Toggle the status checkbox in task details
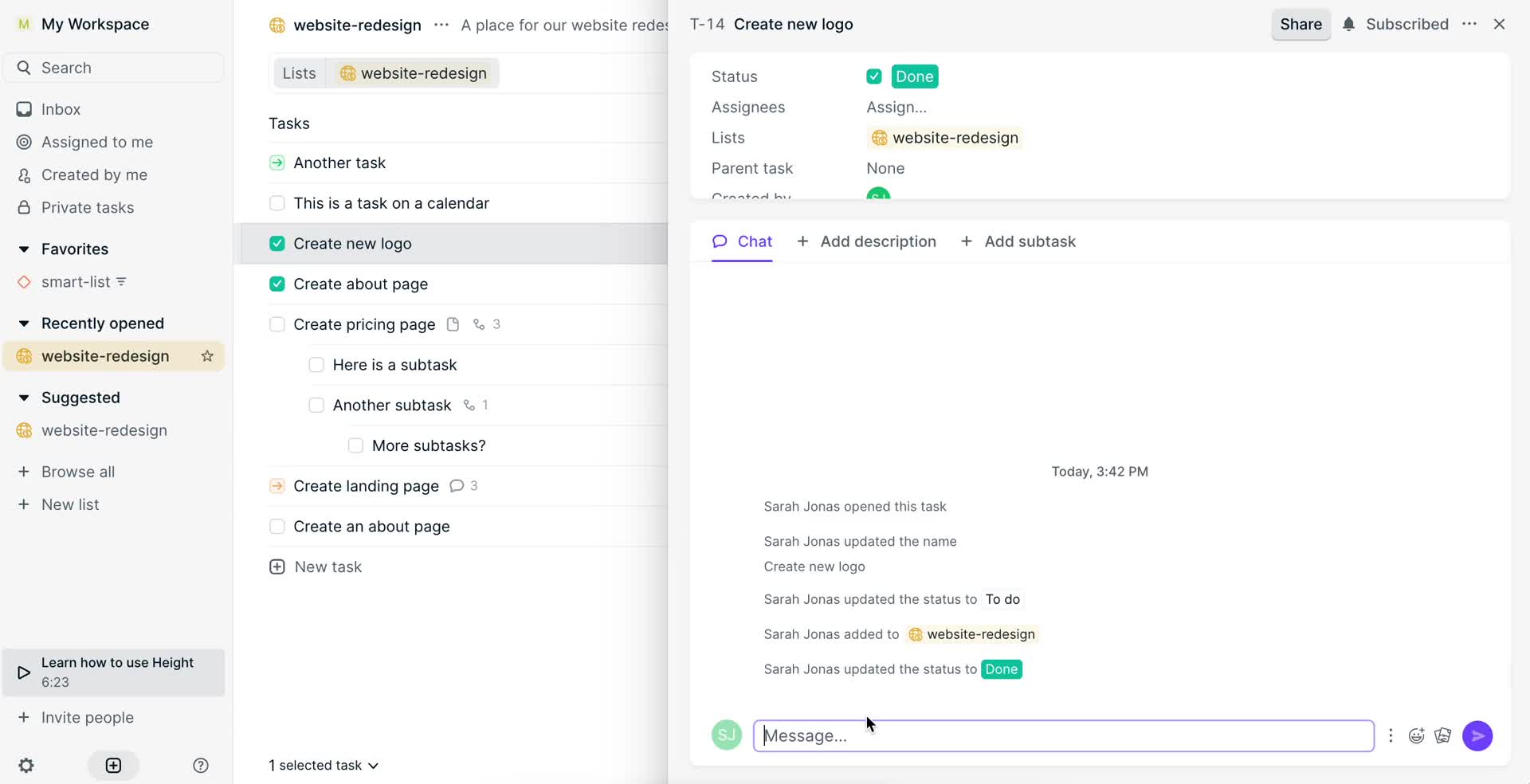Image resolution: width=1530 pixels, height=784 pixels. (x=874, y=76)
